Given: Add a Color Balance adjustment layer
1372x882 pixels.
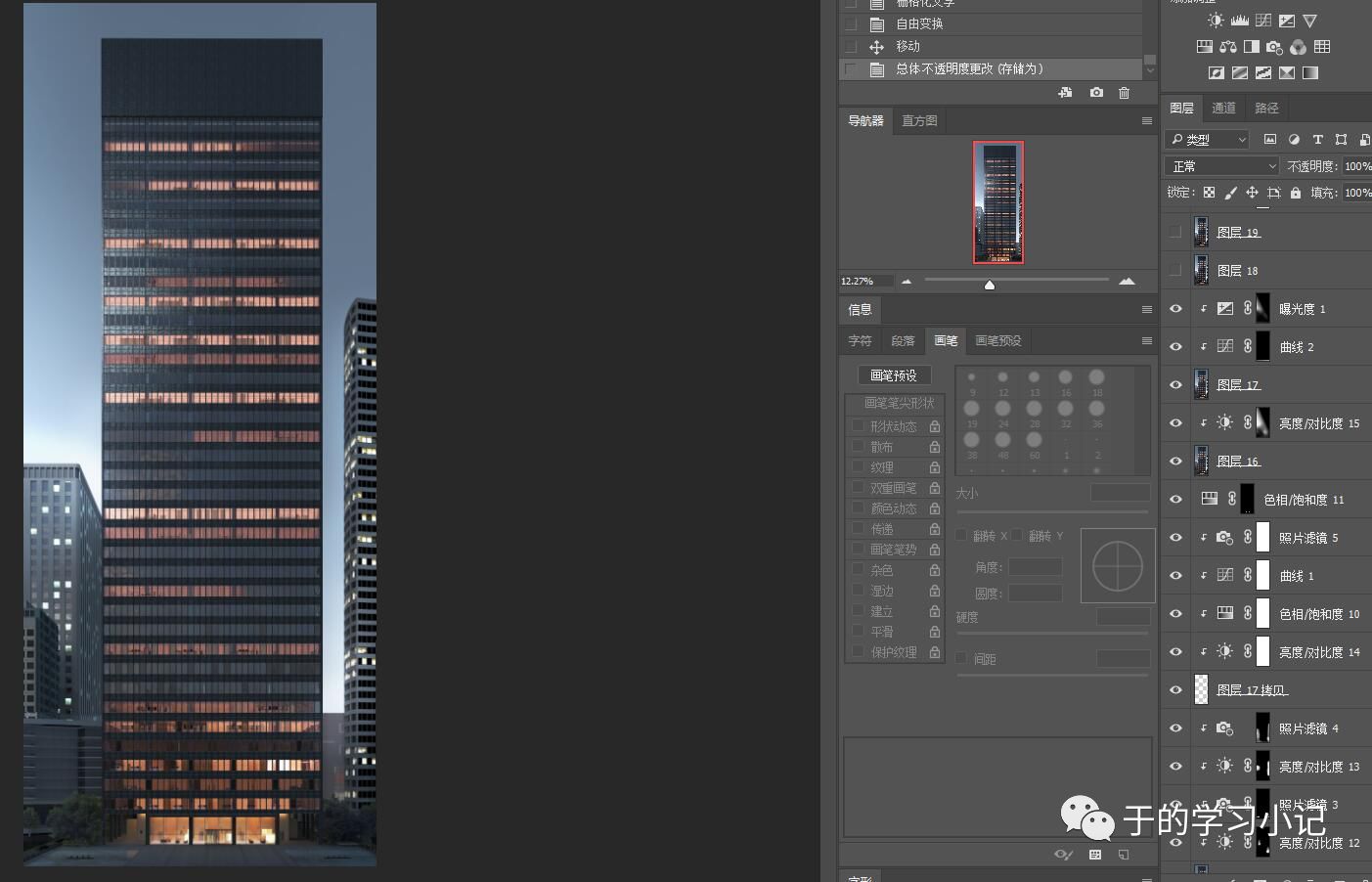Looking at the screenshot, I should [1228, 46].
